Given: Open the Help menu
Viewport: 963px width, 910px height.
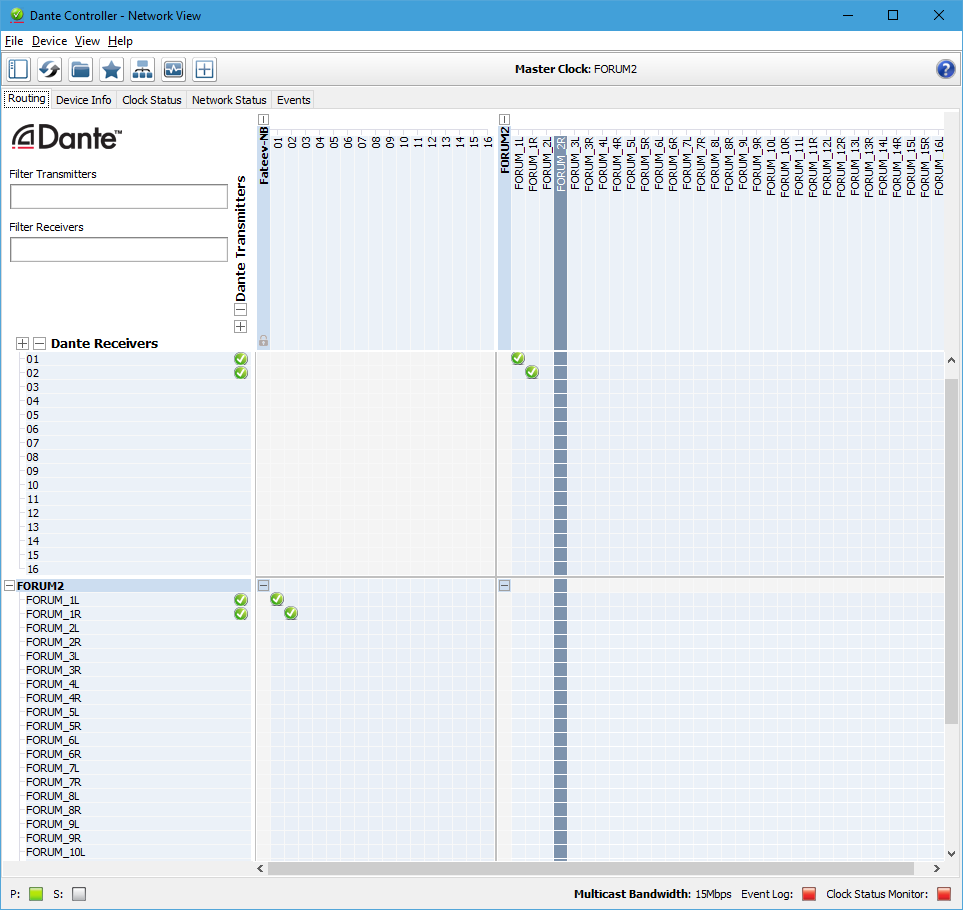Looking at the screenshot, I should click(120, 41).
